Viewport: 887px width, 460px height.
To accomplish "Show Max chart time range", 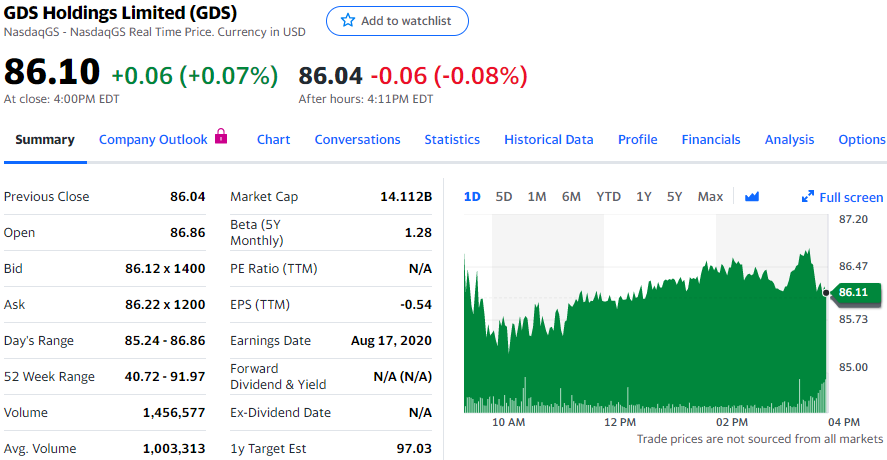I will [710, 197].
